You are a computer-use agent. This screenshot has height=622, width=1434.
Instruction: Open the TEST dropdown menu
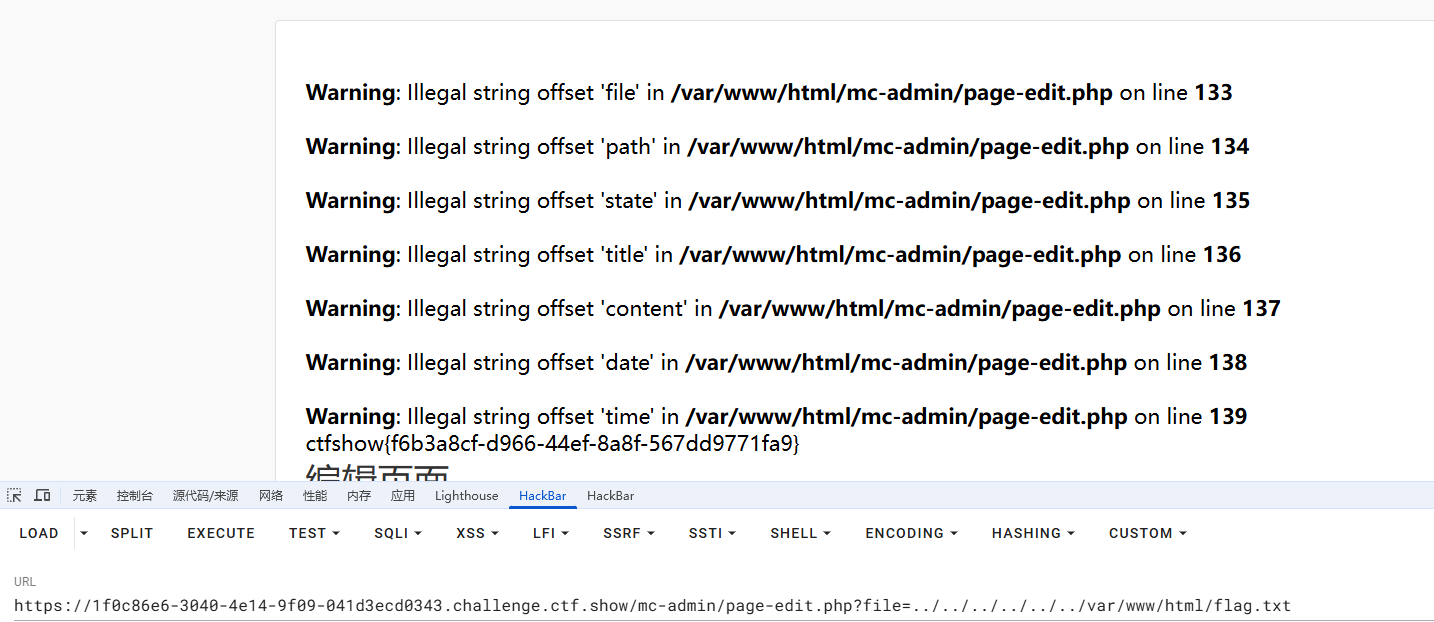tap(314, 534)
